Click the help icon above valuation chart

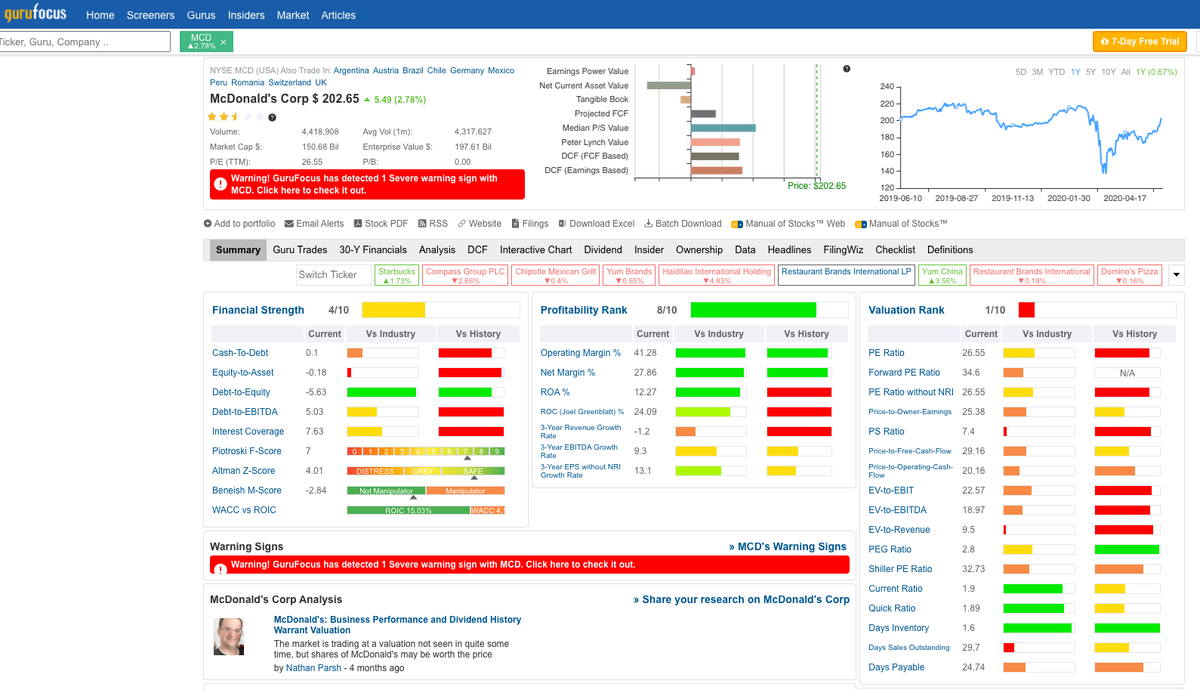pyautogui.click(x=847, y=69)
